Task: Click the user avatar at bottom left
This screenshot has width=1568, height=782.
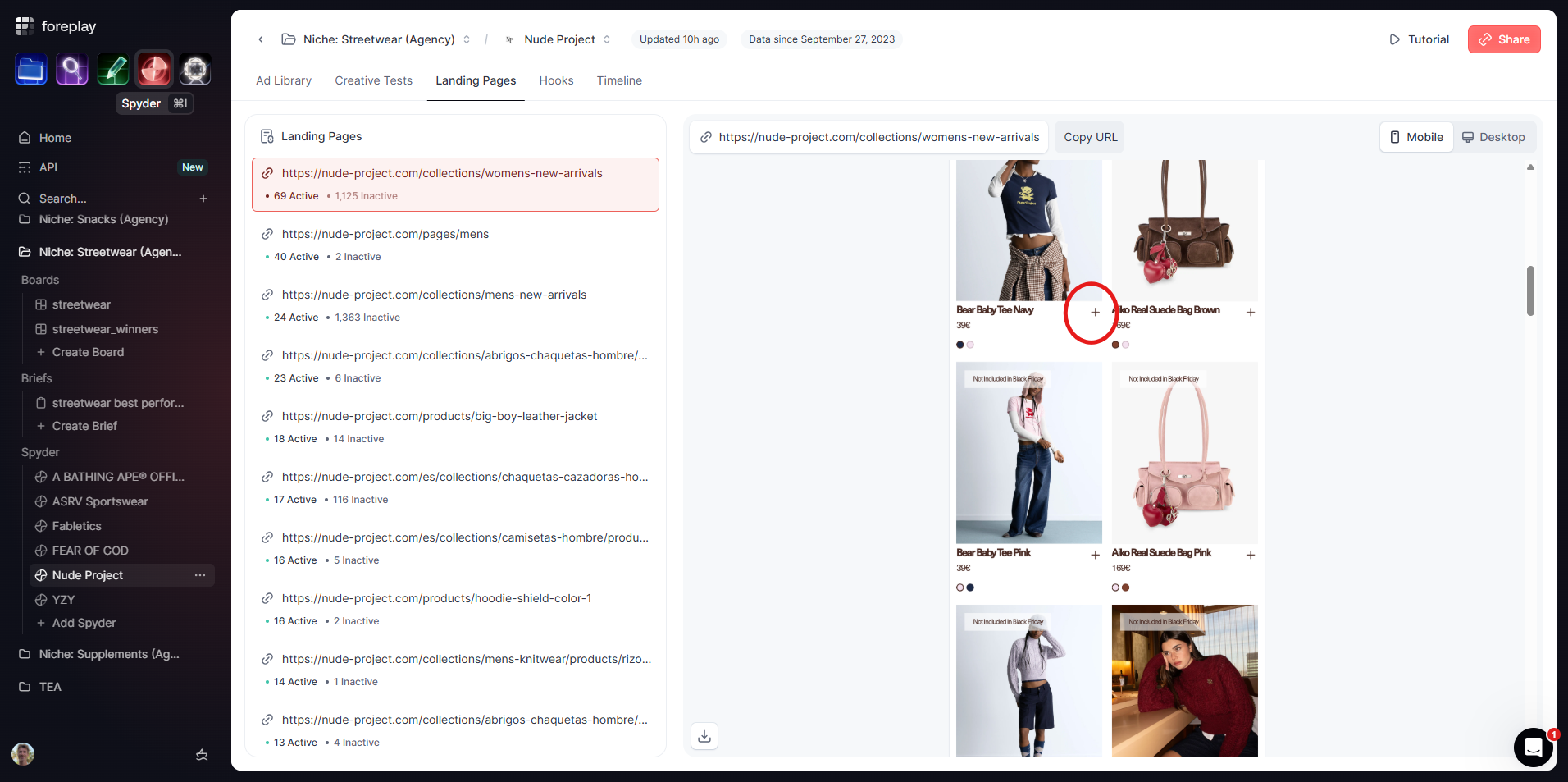Action: pos(23,754)
